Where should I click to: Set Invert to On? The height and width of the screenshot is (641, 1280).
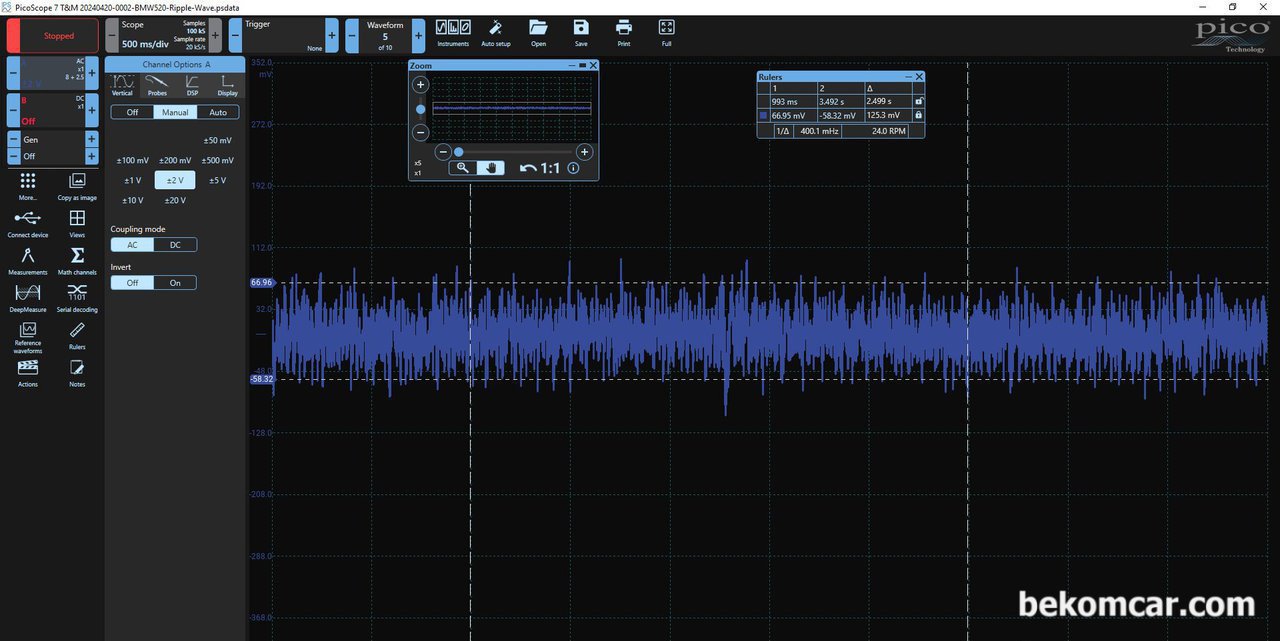pyautogui.click(x=175, y=283)
